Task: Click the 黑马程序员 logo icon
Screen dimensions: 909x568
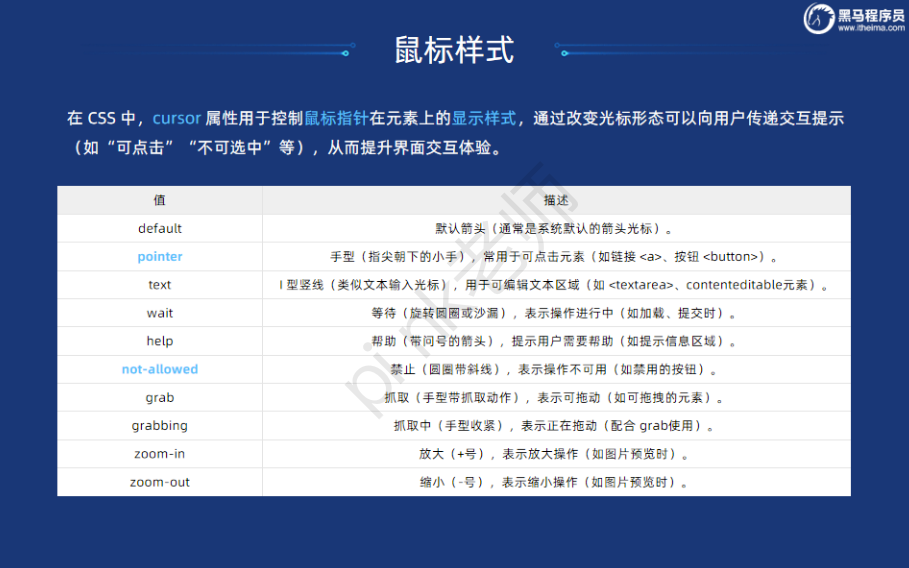Action: [x=819, y=19]
